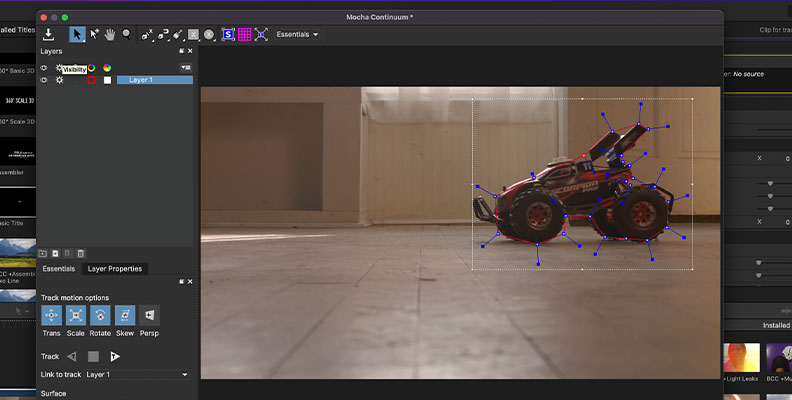Toggle the Trans track motion option
Viewport: 792px width, 400px height.
point(52,315)
